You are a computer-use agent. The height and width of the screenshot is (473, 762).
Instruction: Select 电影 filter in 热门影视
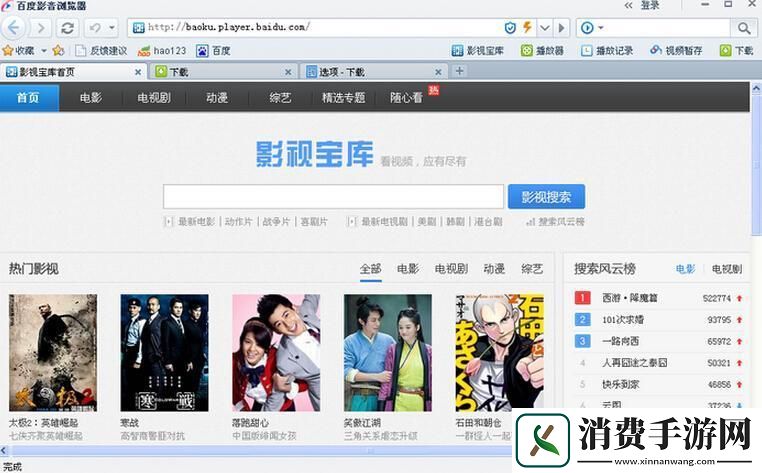(x=408, y=269)
